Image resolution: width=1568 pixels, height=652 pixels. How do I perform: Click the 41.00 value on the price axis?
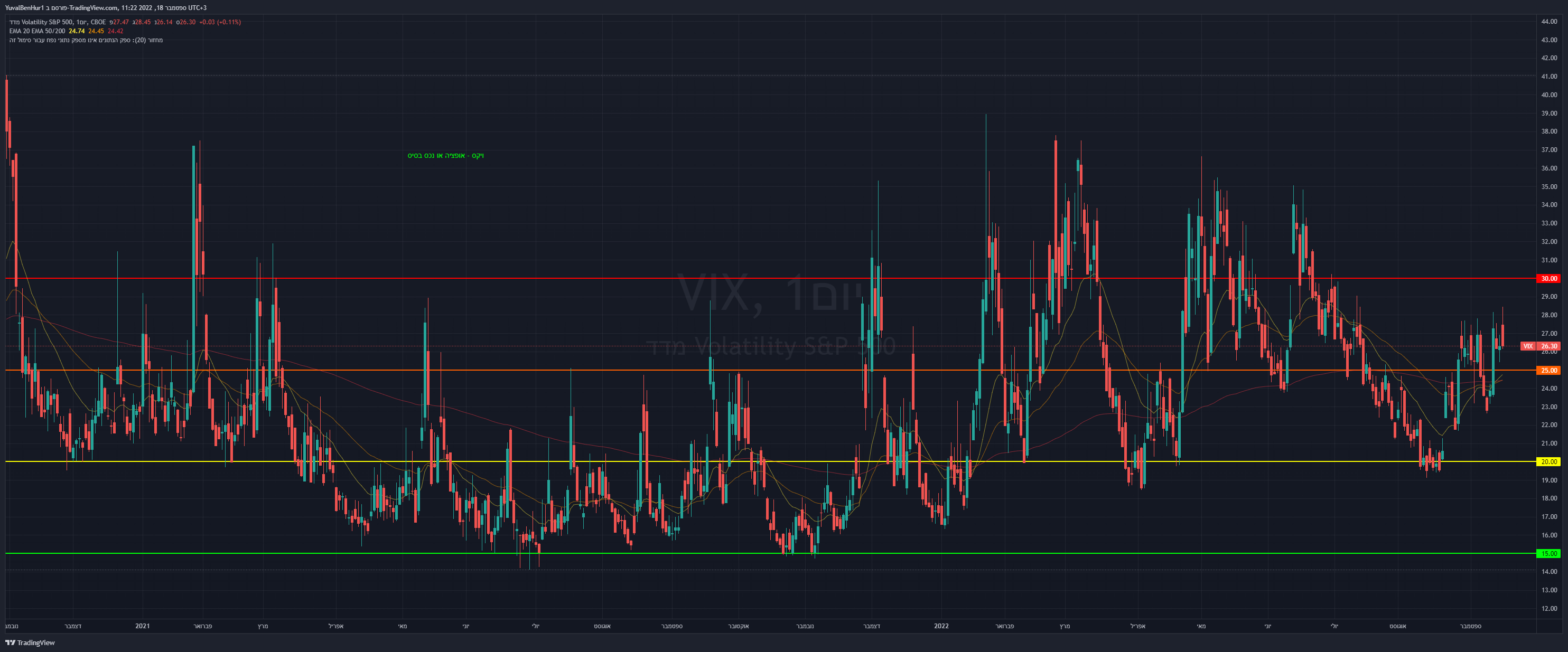pyautogui.click(x=1548, y=77)
